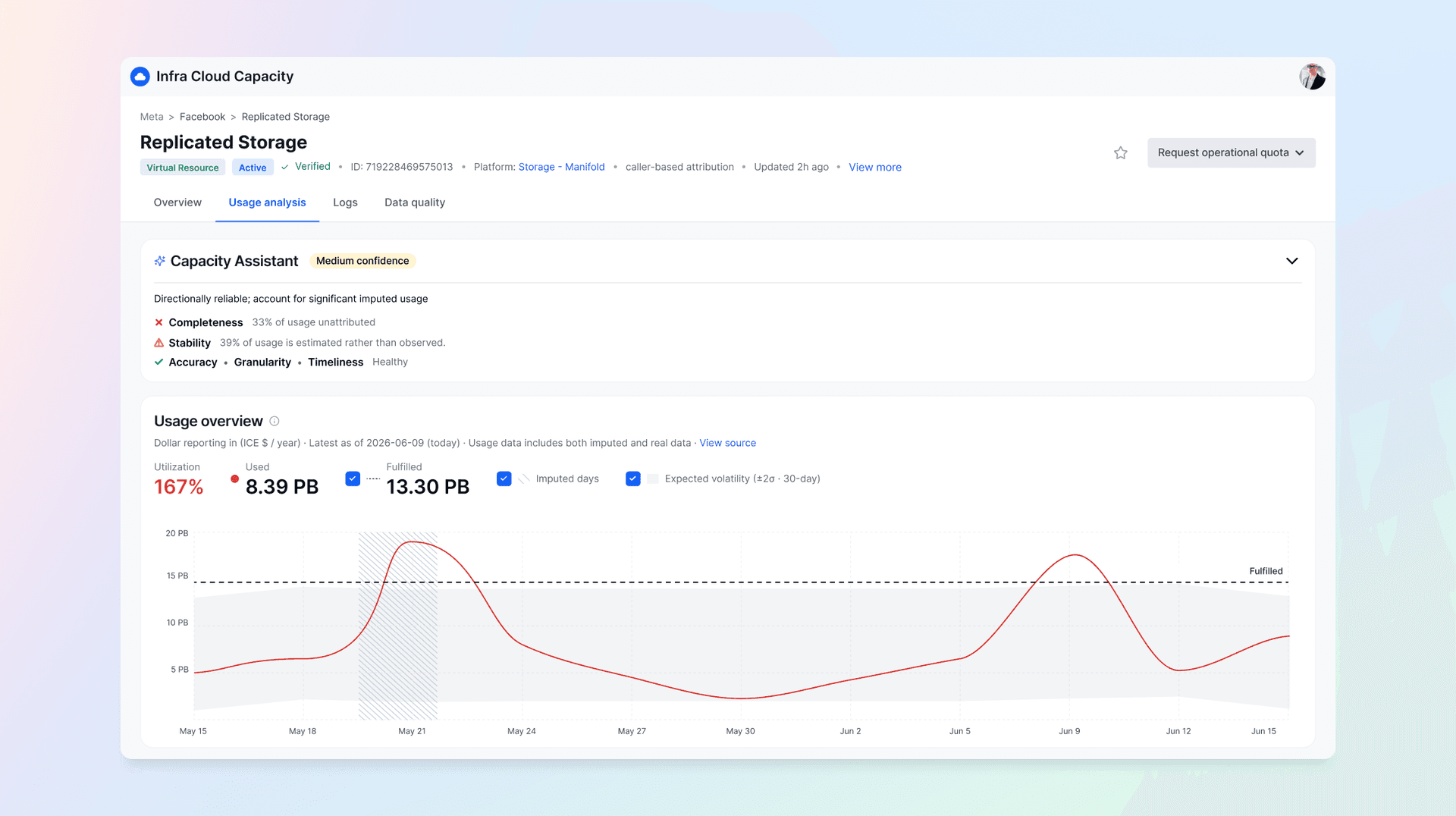Click the May 21 axis label
The image size is (1456, 816).
pyautogui.click(x=412, y=731)
